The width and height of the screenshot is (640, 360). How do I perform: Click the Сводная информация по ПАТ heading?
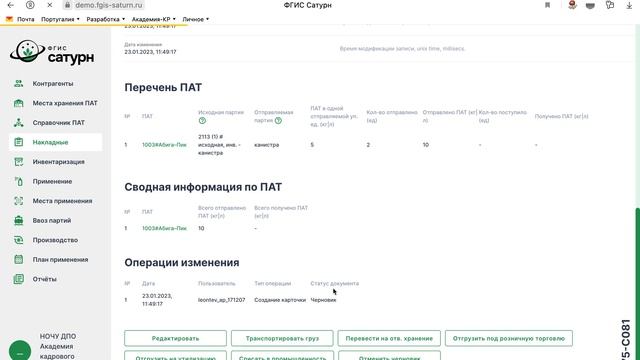click(x=203, y=187)
